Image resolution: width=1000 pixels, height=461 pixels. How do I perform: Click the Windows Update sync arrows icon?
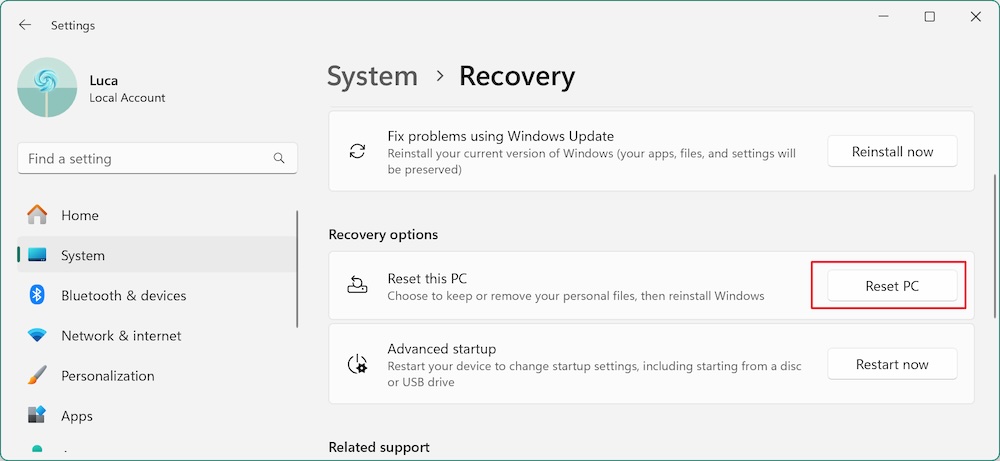(357, 151)
